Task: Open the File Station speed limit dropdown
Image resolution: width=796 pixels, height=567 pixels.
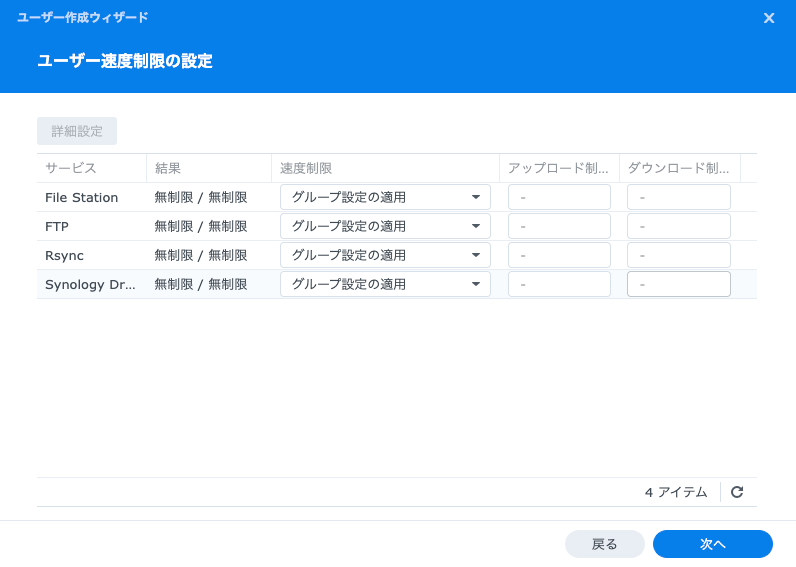Action: [x=385, y=197]
